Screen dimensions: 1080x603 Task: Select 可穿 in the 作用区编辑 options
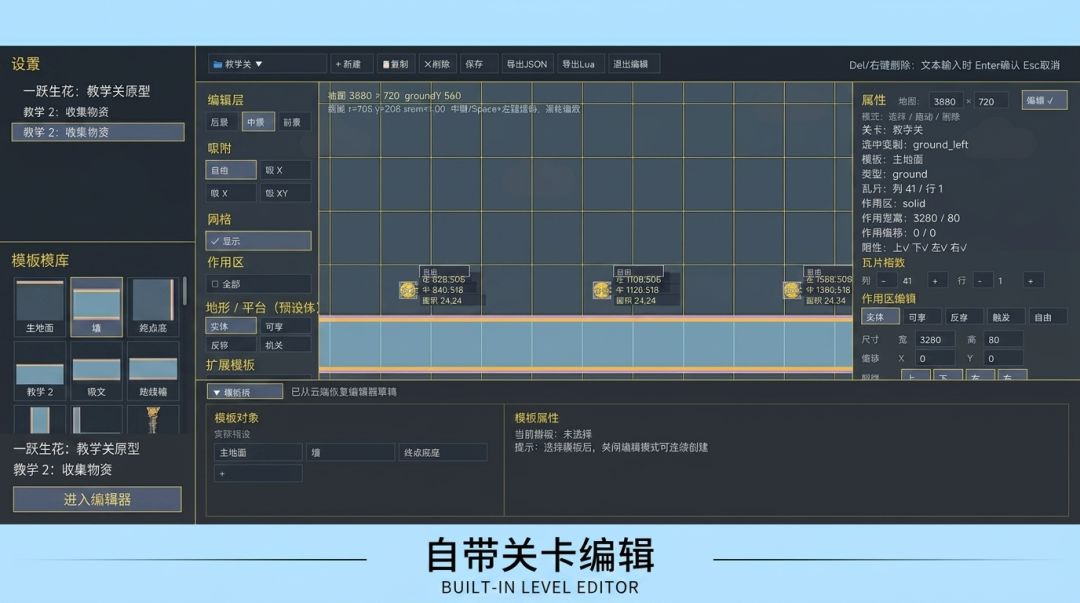921,317
